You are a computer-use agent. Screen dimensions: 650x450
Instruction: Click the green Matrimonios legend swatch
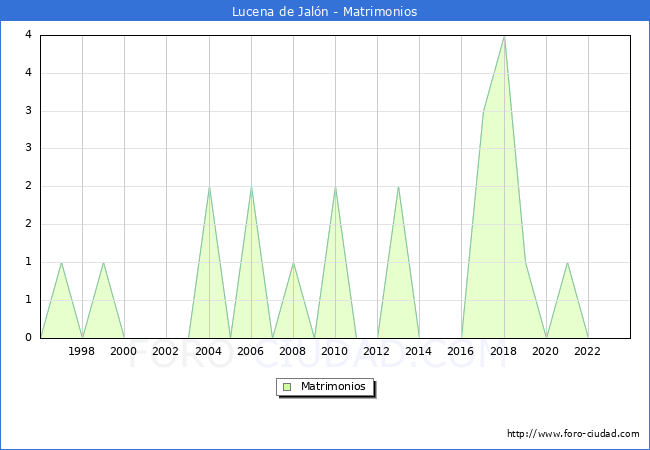(x=287, y=387)
